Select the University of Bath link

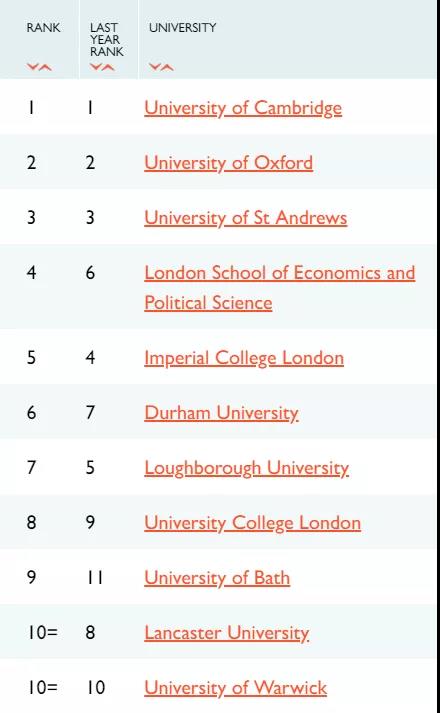(217, 578)
